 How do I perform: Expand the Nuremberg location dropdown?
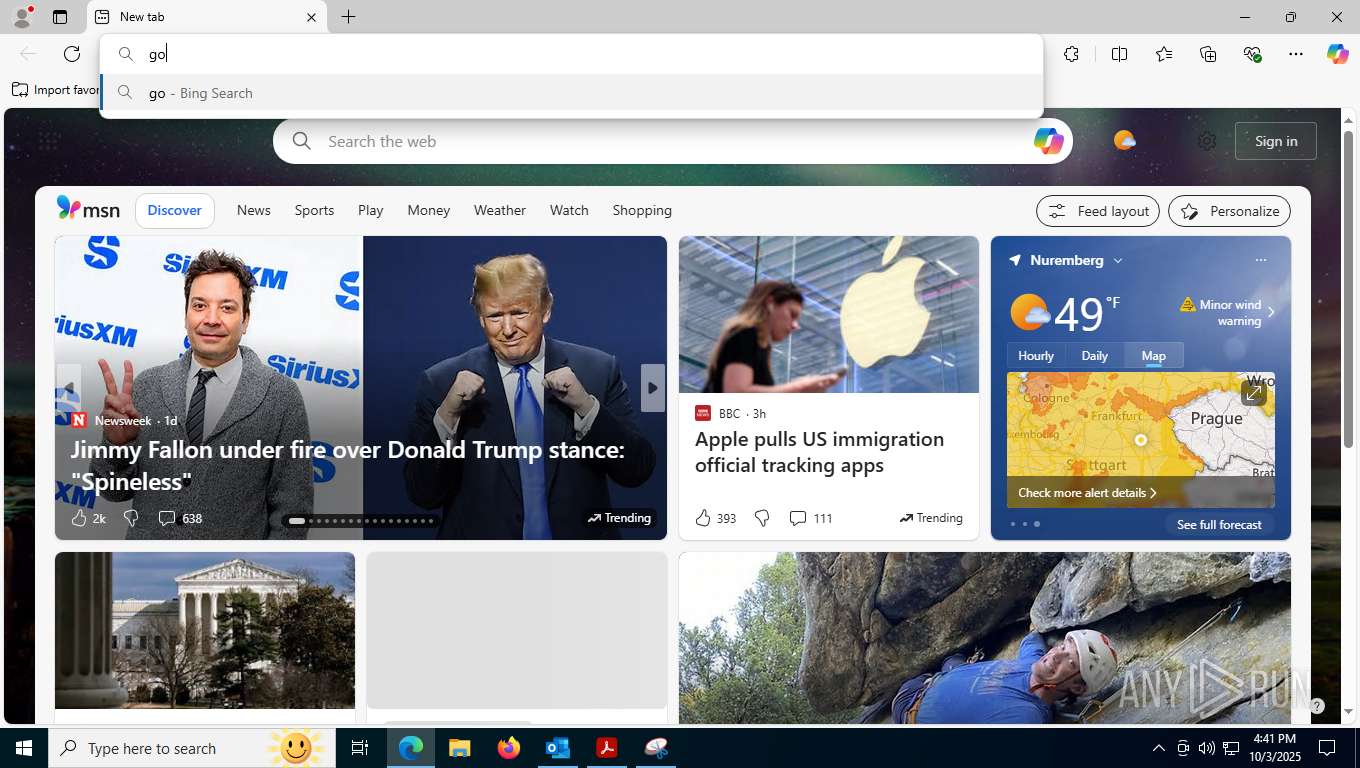(x=1118, y=260)
